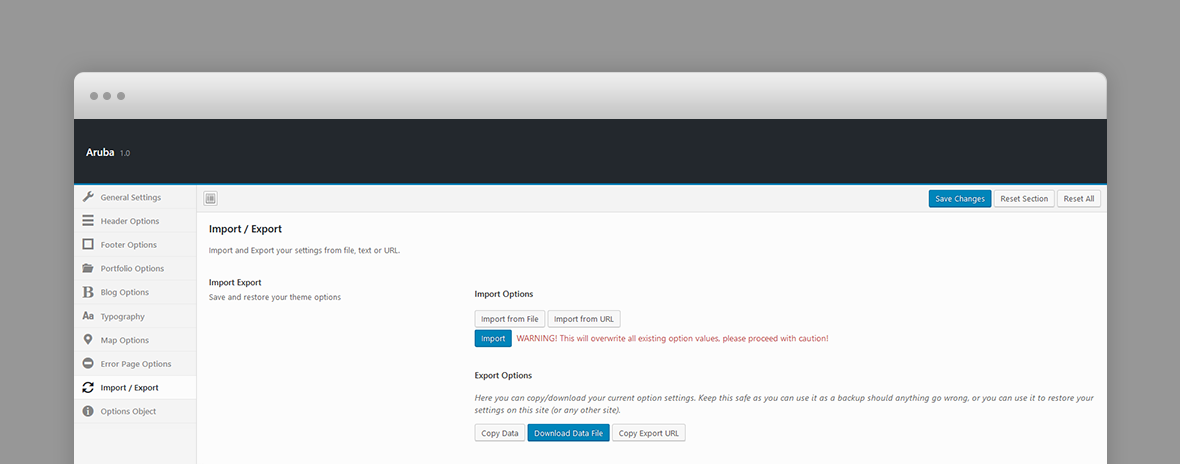Screen dimensions: 1180x464
Task: Open the General Settings section
Action: click(x=135, y=197)
